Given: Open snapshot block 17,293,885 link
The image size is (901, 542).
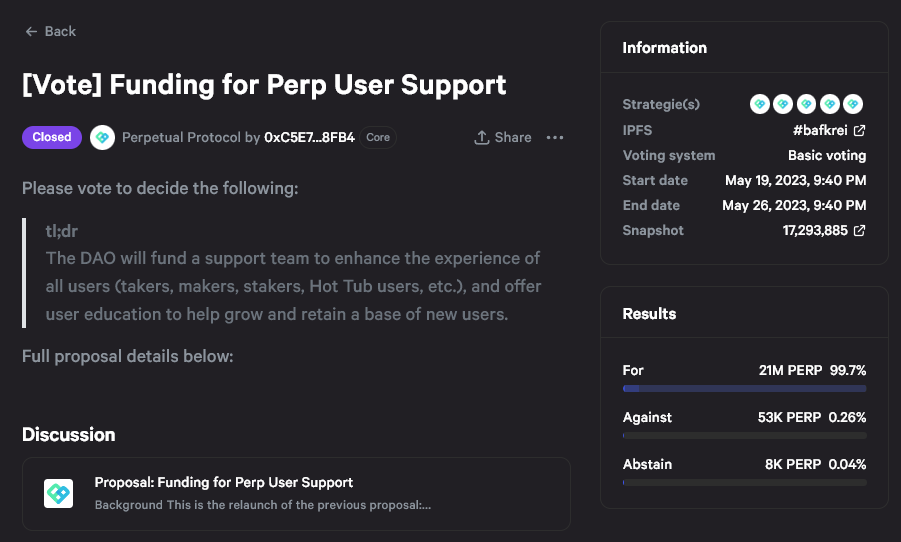Looking at the screenshot, I should point(824,230).
